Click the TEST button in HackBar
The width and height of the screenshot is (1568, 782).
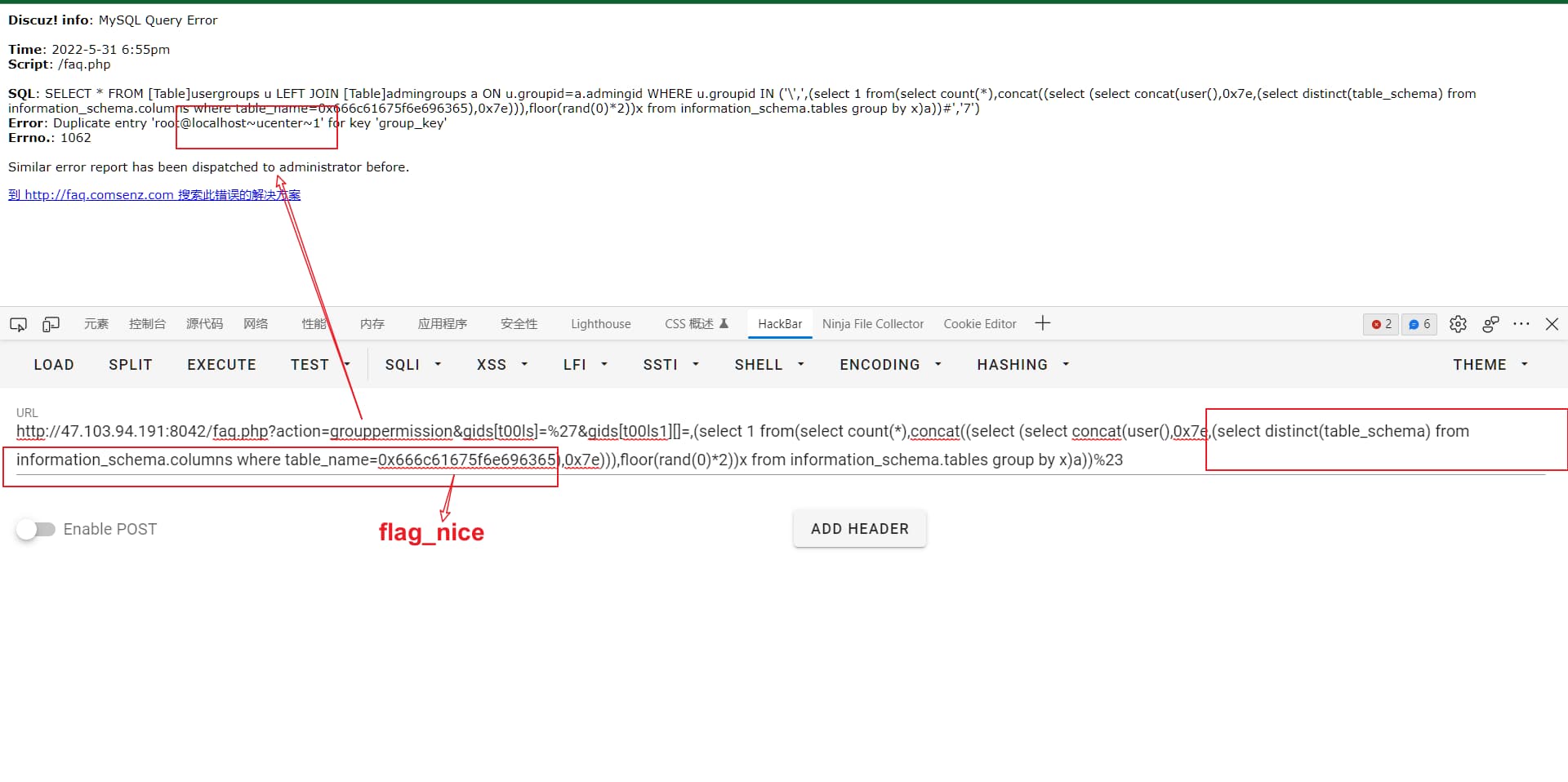coord(310,365)
